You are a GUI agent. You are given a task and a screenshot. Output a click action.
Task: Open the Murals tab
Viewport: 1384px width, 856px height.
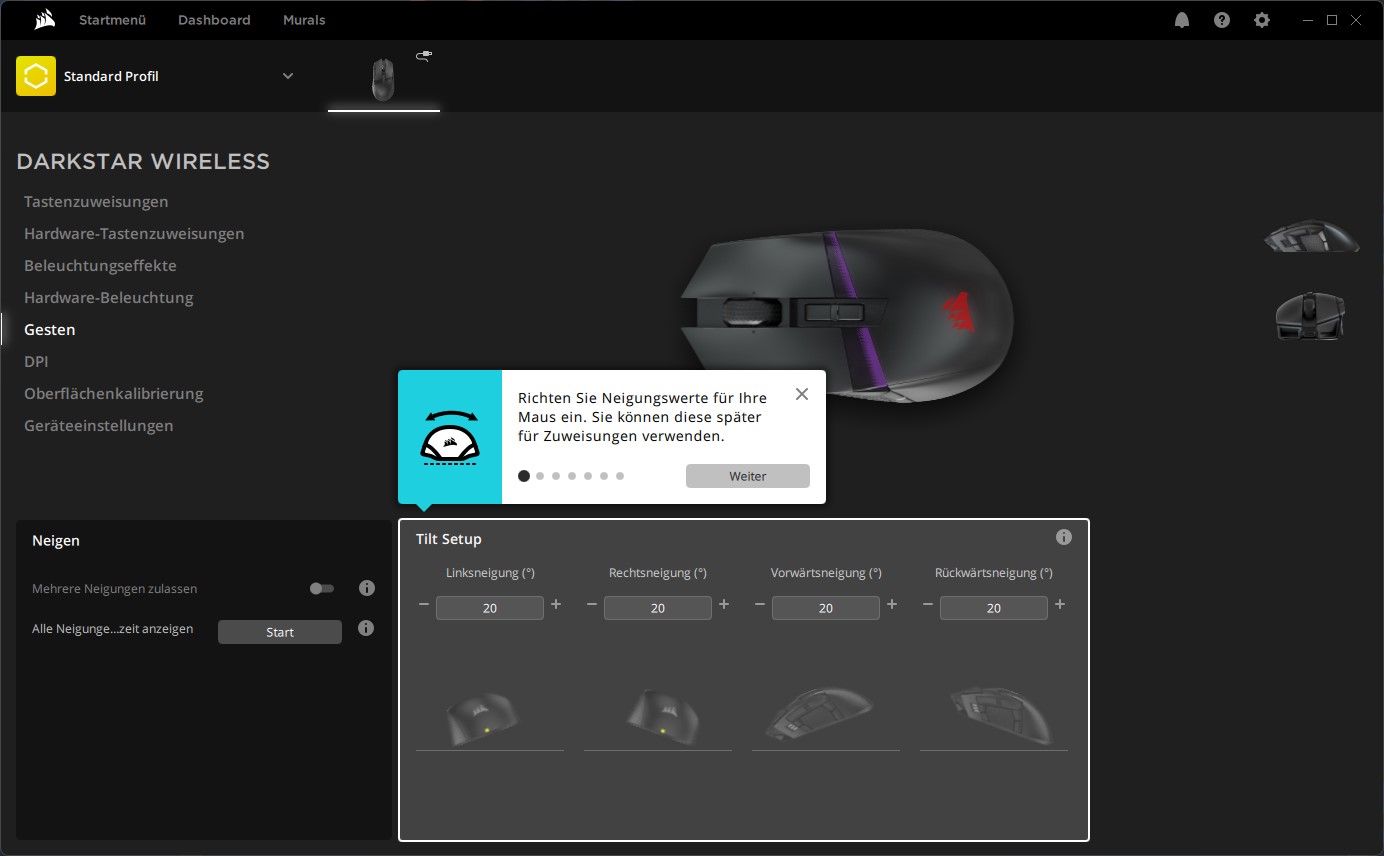click(304, 20)
